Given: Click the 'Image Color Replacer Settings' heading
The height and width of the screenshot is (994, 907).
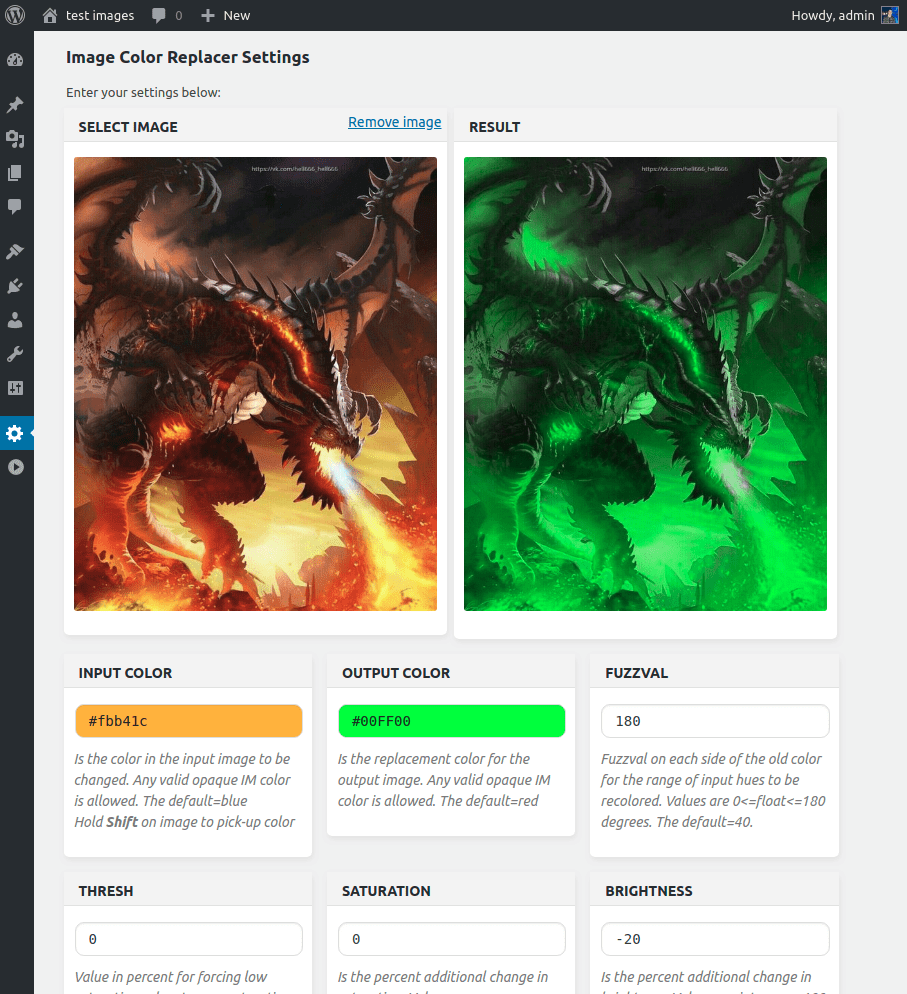Looking at the screenshot, I should pyautogui.click(x=188, y=57).
